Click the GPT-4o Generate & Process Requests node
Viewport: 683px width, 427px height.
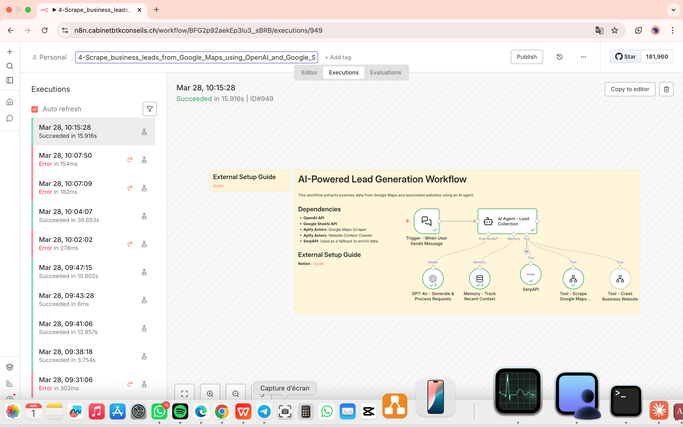(x=433, y=279)
